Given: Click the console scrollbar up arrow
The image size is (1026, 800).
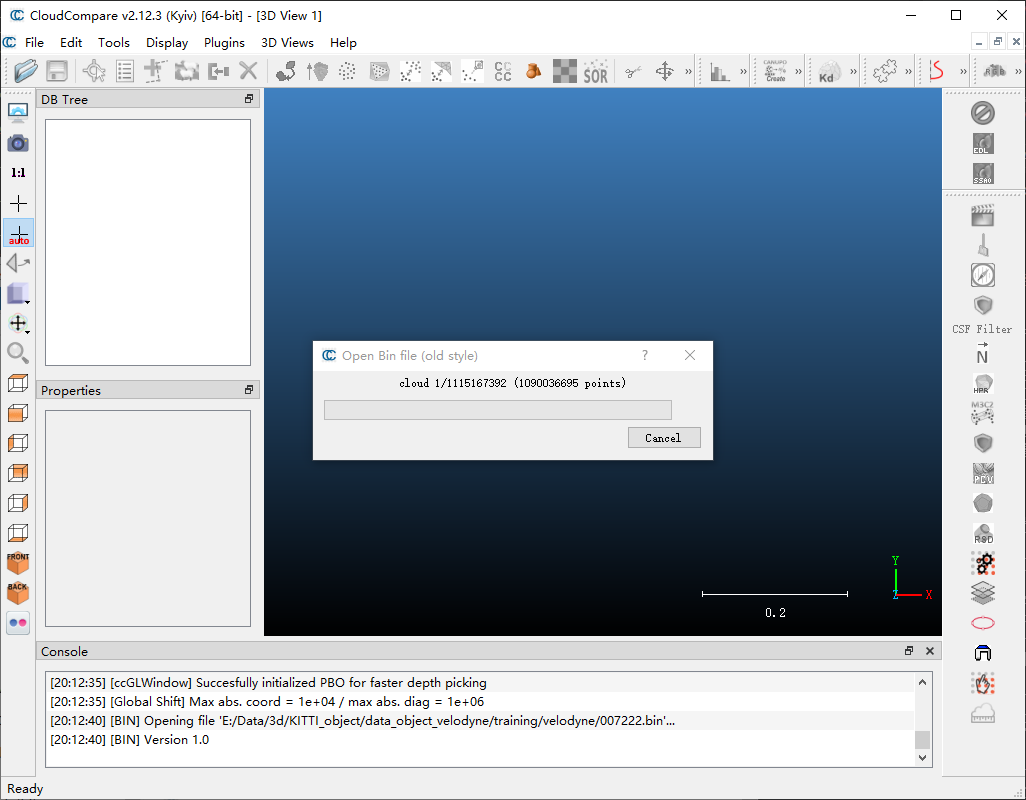Looking at the screenshot, I should pyautogui.click(x=922, y=682).
